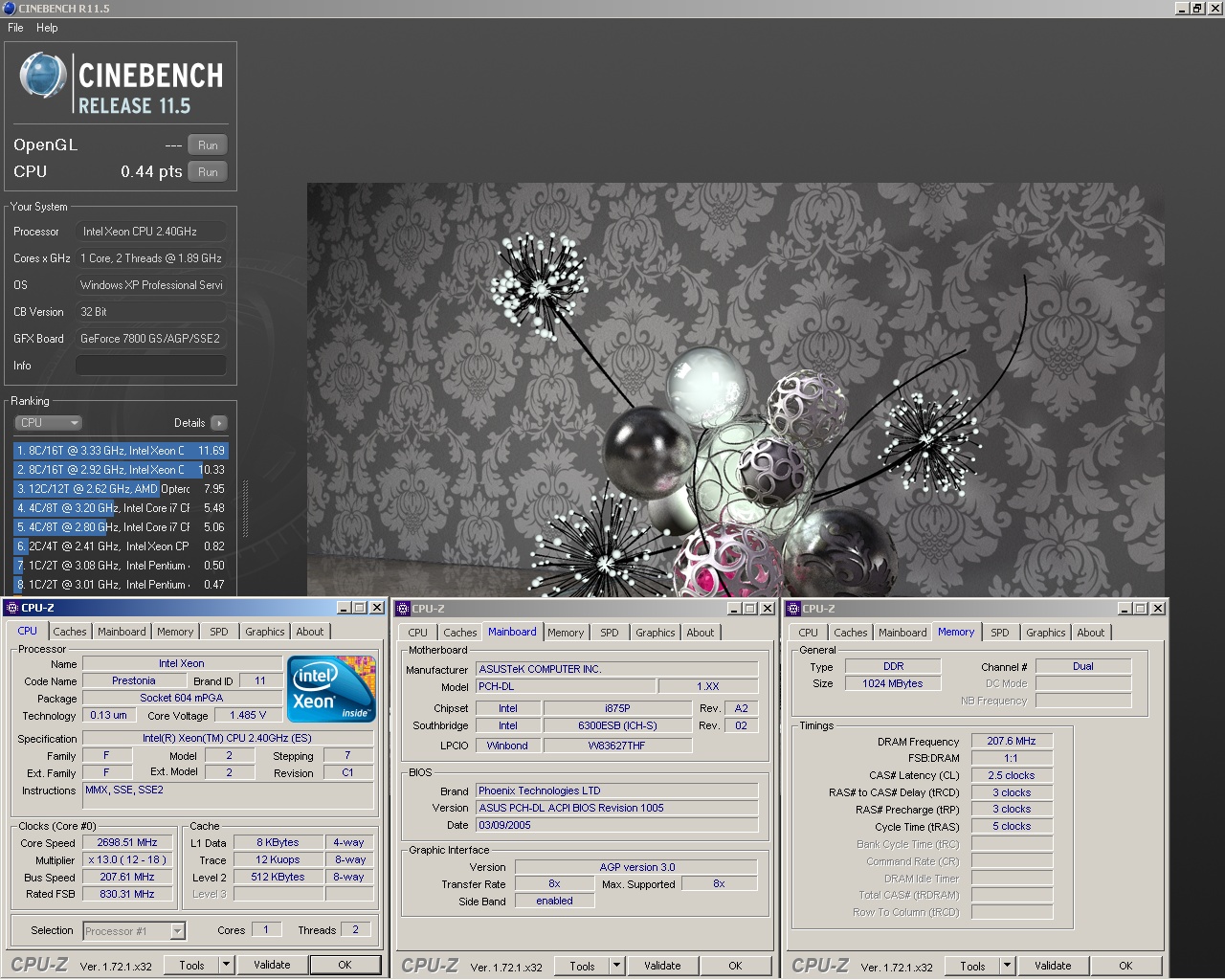This screenshot has width=1225, height=980.
Task: Close the Cinebench window
Action: point(1214,8)
